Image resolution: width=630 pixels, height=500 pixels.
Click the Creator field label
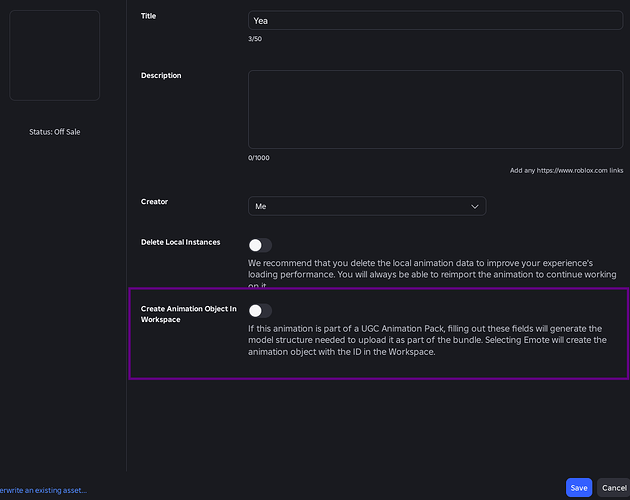(x=154, y=202)
